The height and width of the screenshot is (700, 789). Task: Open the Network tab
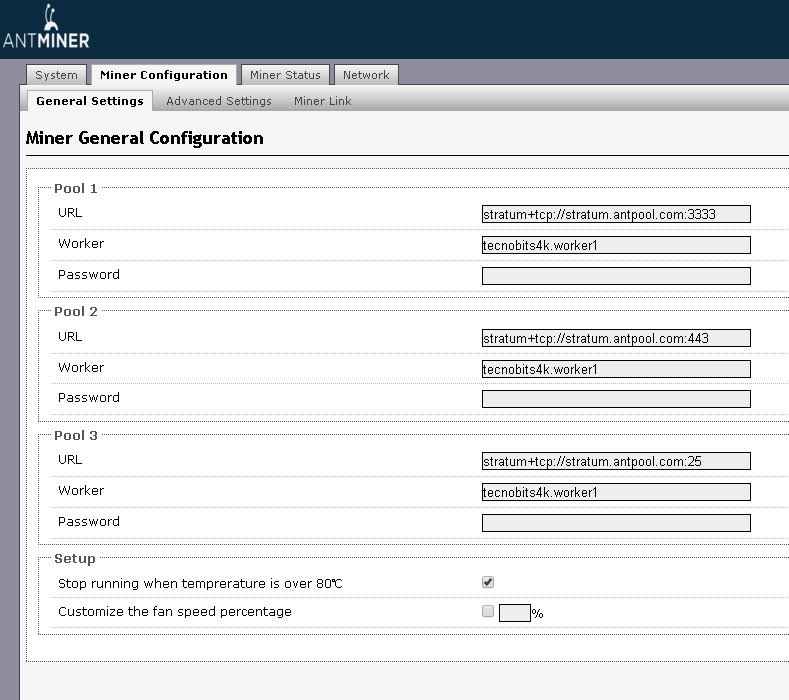[366, 74]
